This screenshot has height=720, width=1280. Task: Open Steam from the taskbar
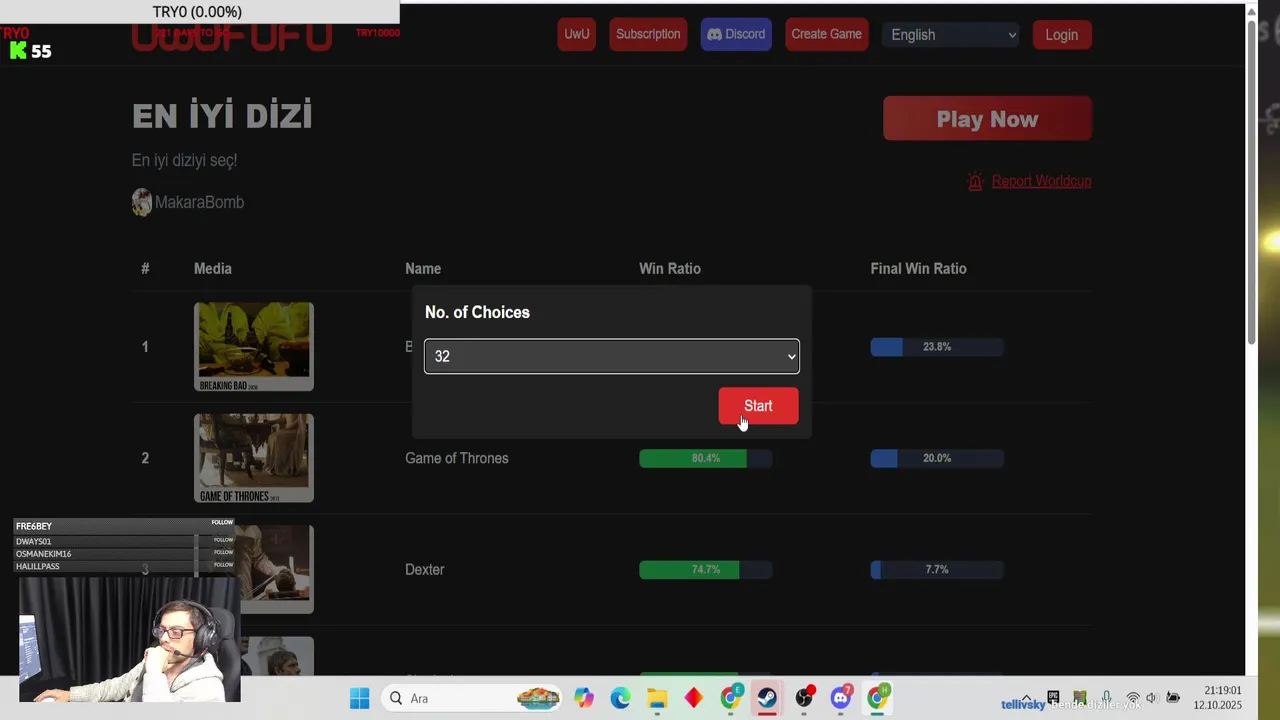767,698
